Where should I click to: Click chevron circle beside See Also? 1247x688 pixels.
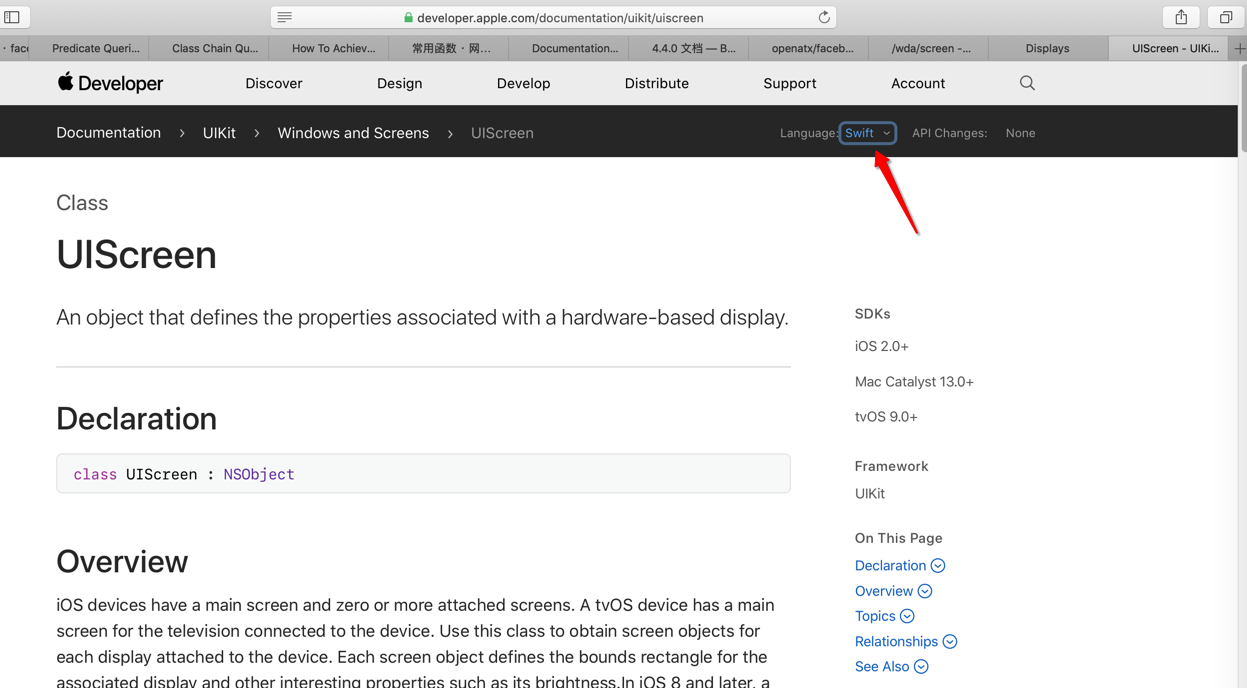tap(921, 667)
